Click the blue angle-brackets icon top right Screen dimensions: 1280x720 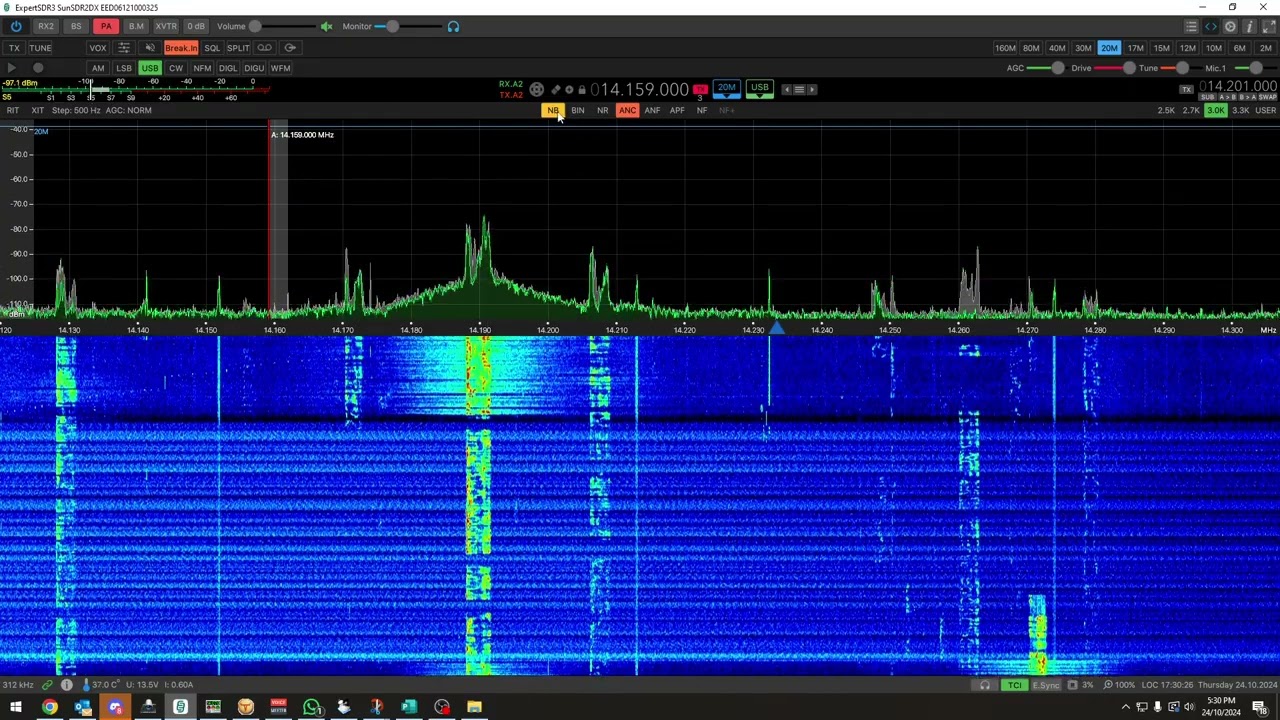[1211, 27]
